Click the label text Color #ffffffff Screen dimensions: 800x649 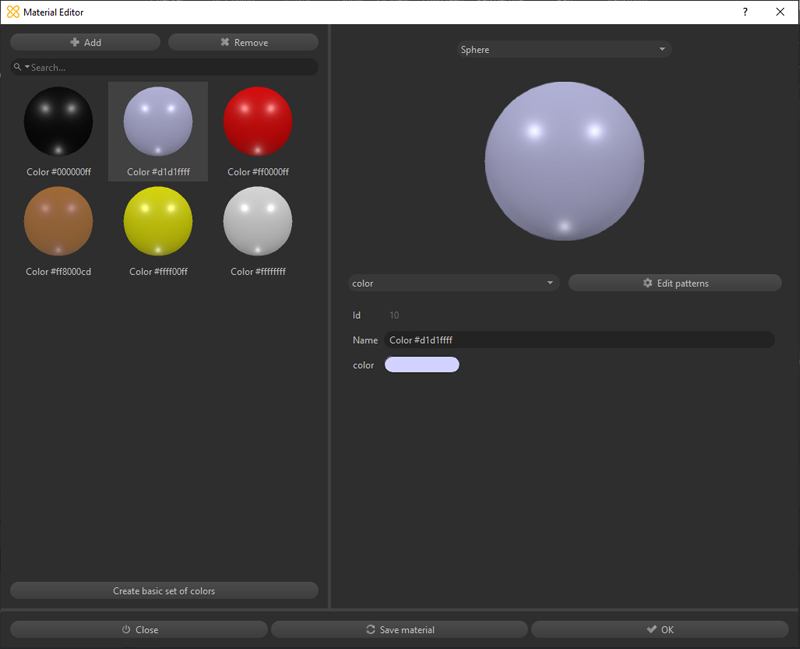pos(258,271)
